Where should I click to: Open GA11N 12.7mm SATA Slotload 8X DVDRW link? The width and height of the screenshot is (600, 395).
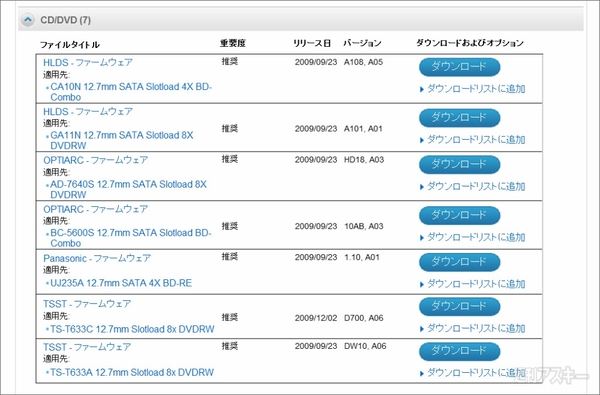pyautogui.click(x=122, y=140)
